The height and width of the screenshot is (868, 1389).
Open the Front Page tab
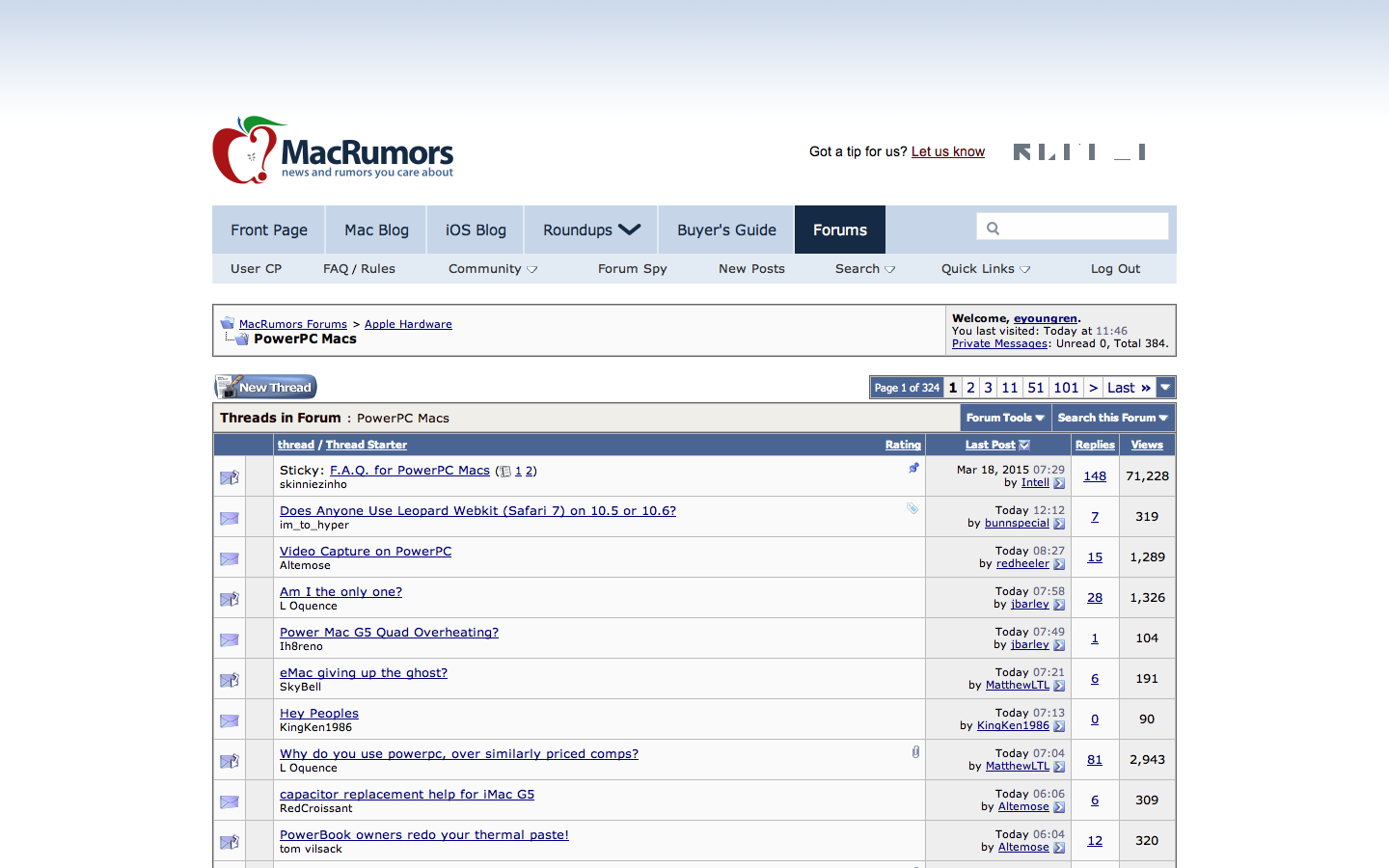coord(269,230)
